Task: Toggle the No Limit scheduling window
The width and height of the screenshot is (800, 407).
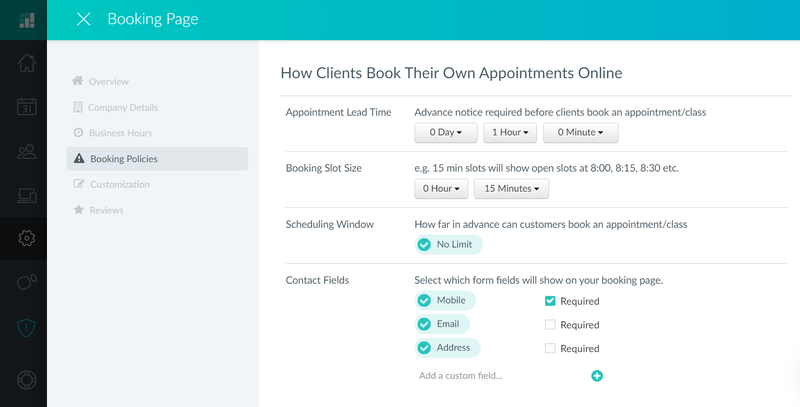Action: point(449,244)
